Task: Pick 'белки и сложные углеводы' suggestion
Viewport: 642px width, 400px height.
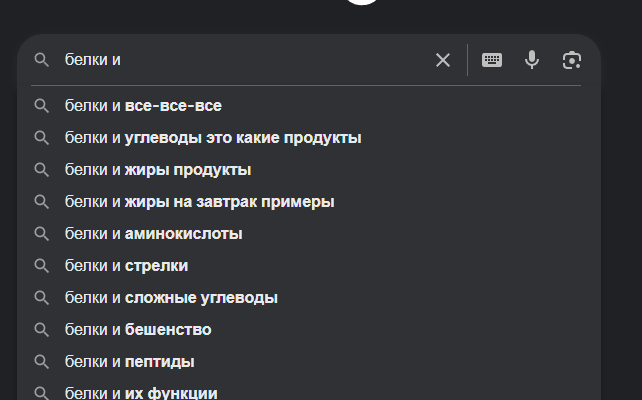Action: coord(171,297)
